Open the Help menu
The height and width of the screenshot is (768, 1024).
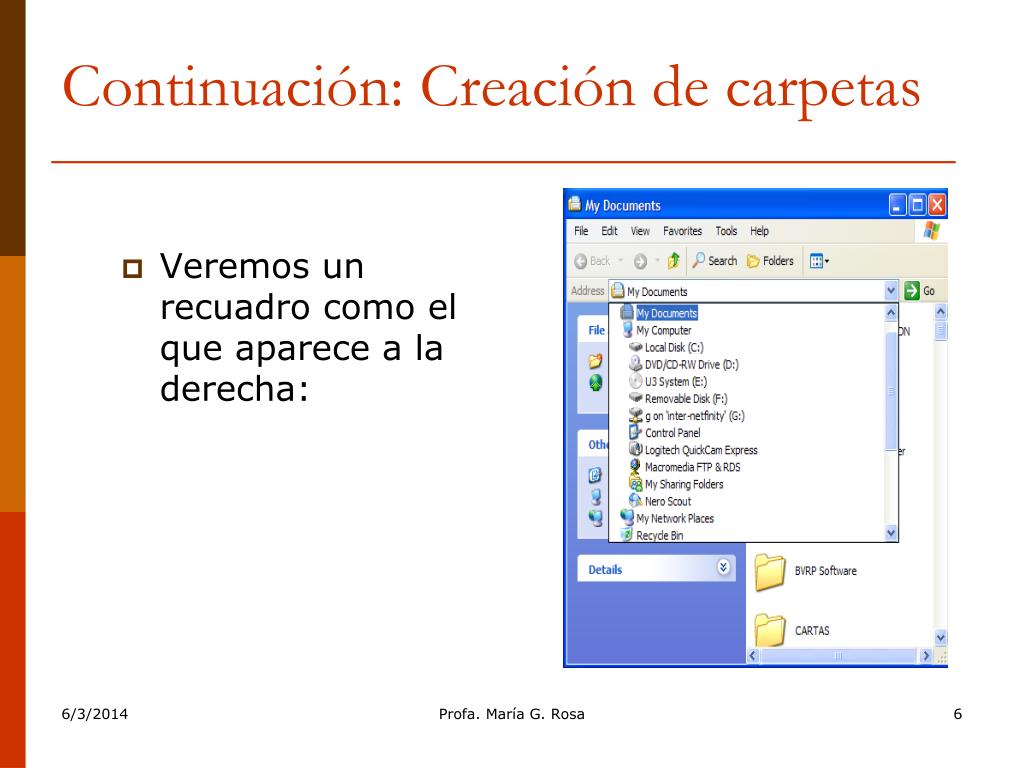click(760, 231)
